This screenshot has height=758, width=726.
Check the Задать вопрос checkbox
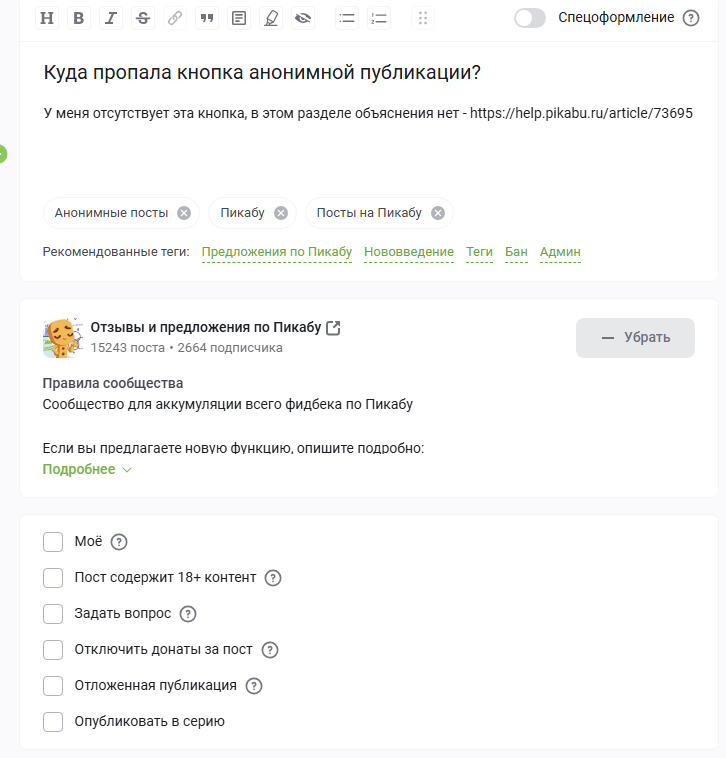tap(53, 614)
